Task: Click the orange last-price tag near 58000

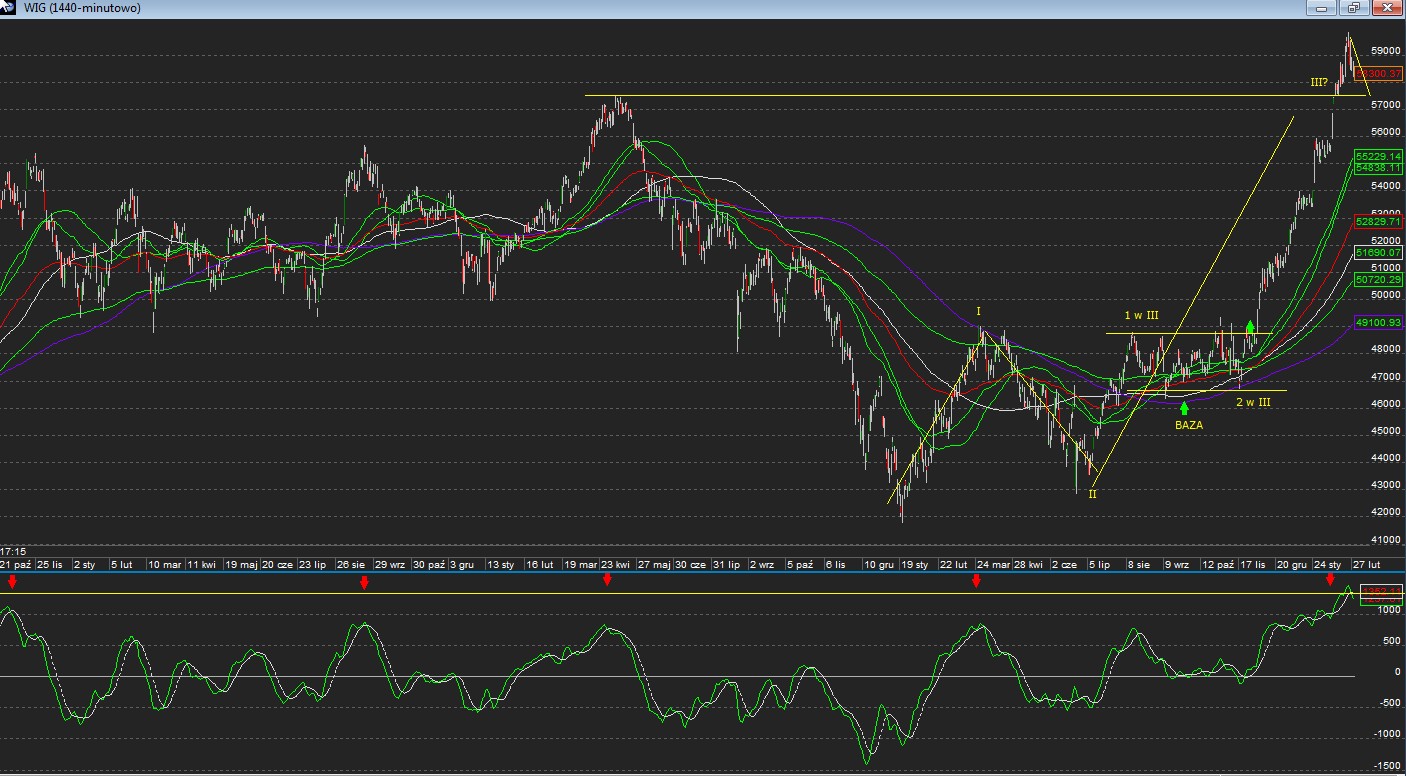Action: [1377, 73]
